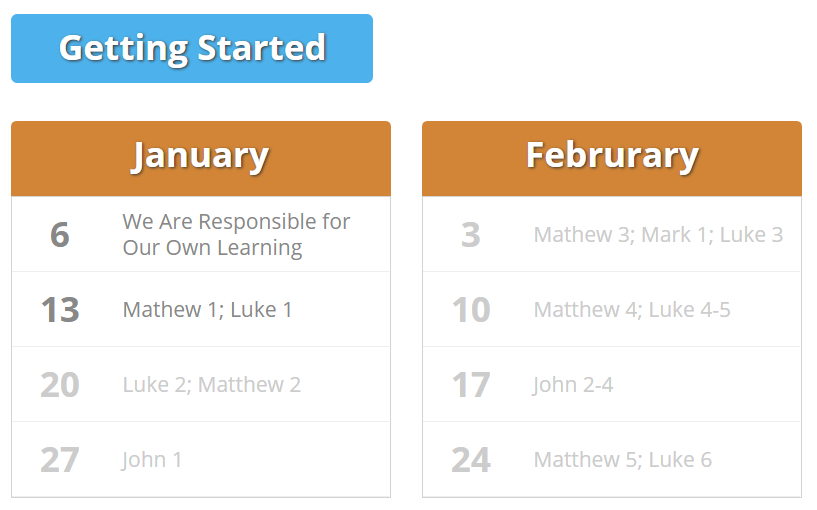Click the date number 13
The width and height of the screenshot is (817, 510).
point(60,309)
